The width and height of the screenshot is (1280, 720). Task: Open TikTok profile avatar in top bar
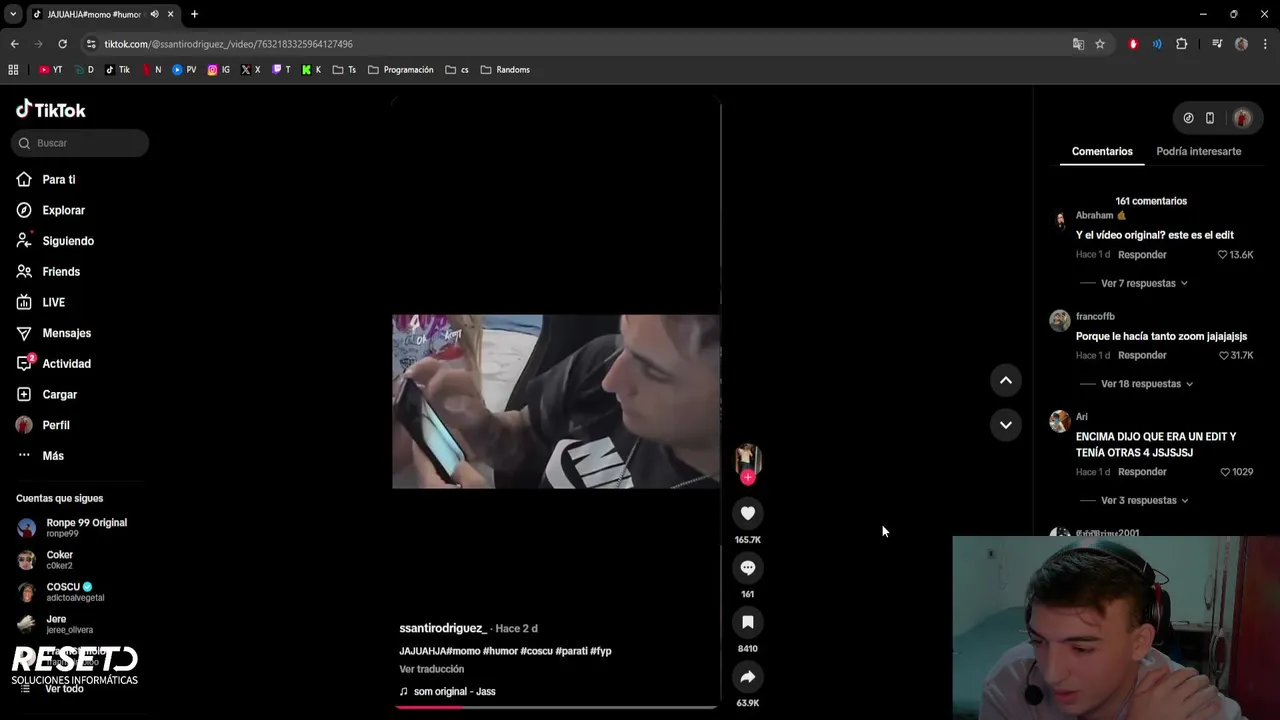pyautogui.click(x=1242, y=118)
